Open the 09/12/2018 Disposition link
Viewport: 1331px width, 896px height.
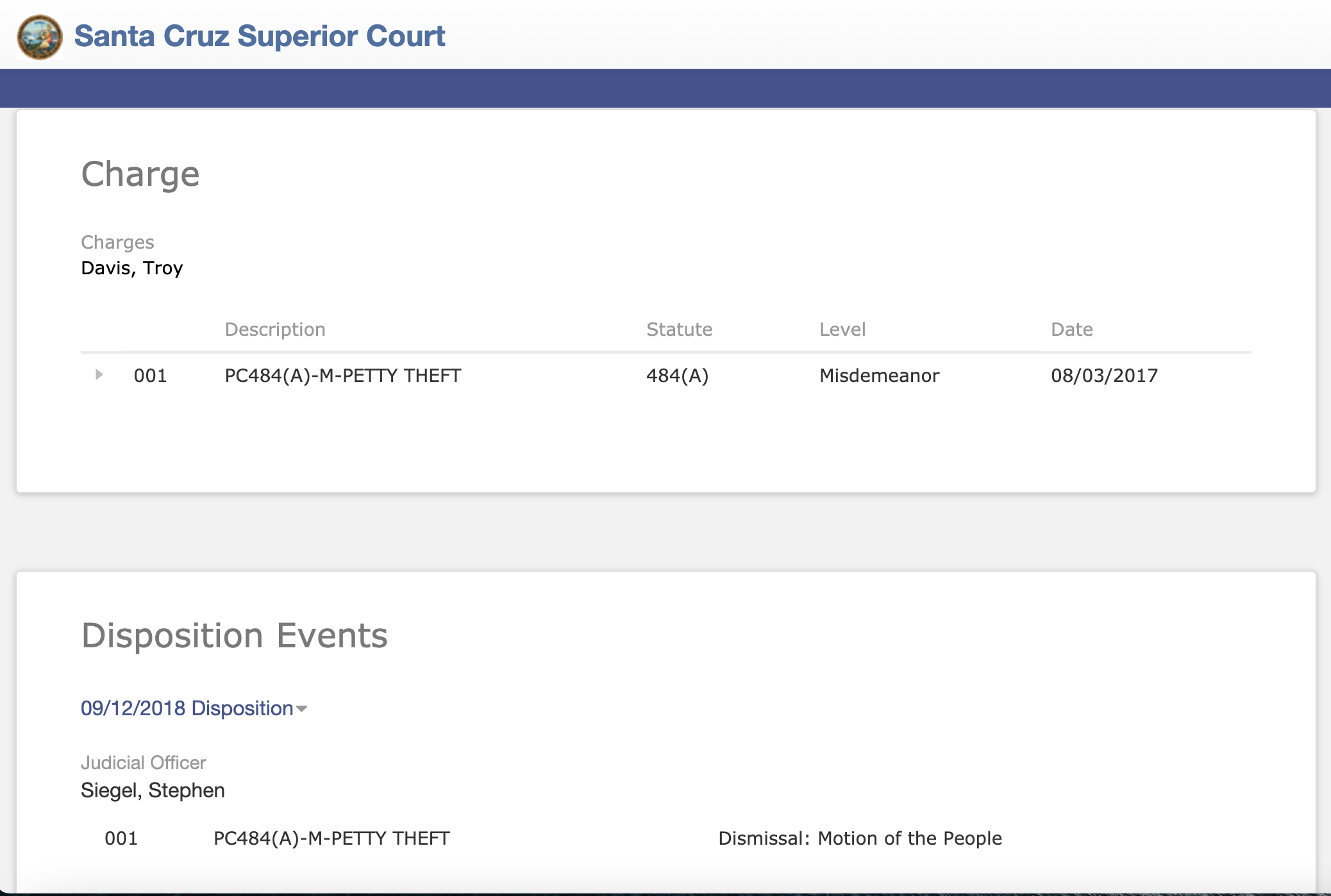click(x=187, y=708)
